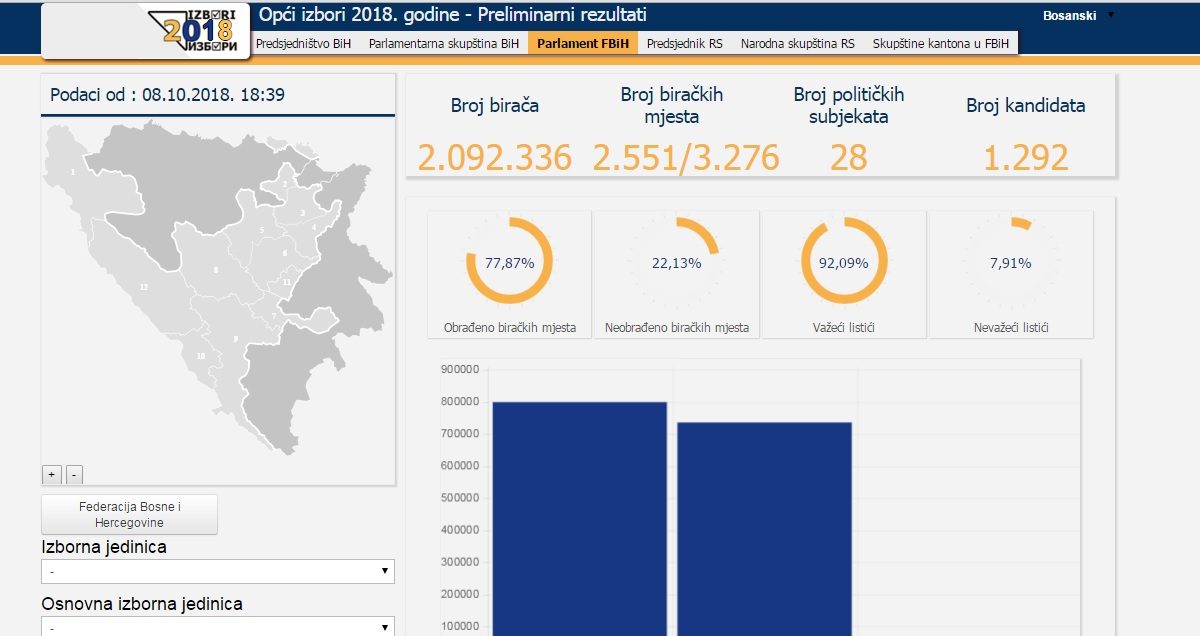Viewport: 1200px width, 636px height.
Task: Zoom in the map with plus button
Action: point(52,474)
